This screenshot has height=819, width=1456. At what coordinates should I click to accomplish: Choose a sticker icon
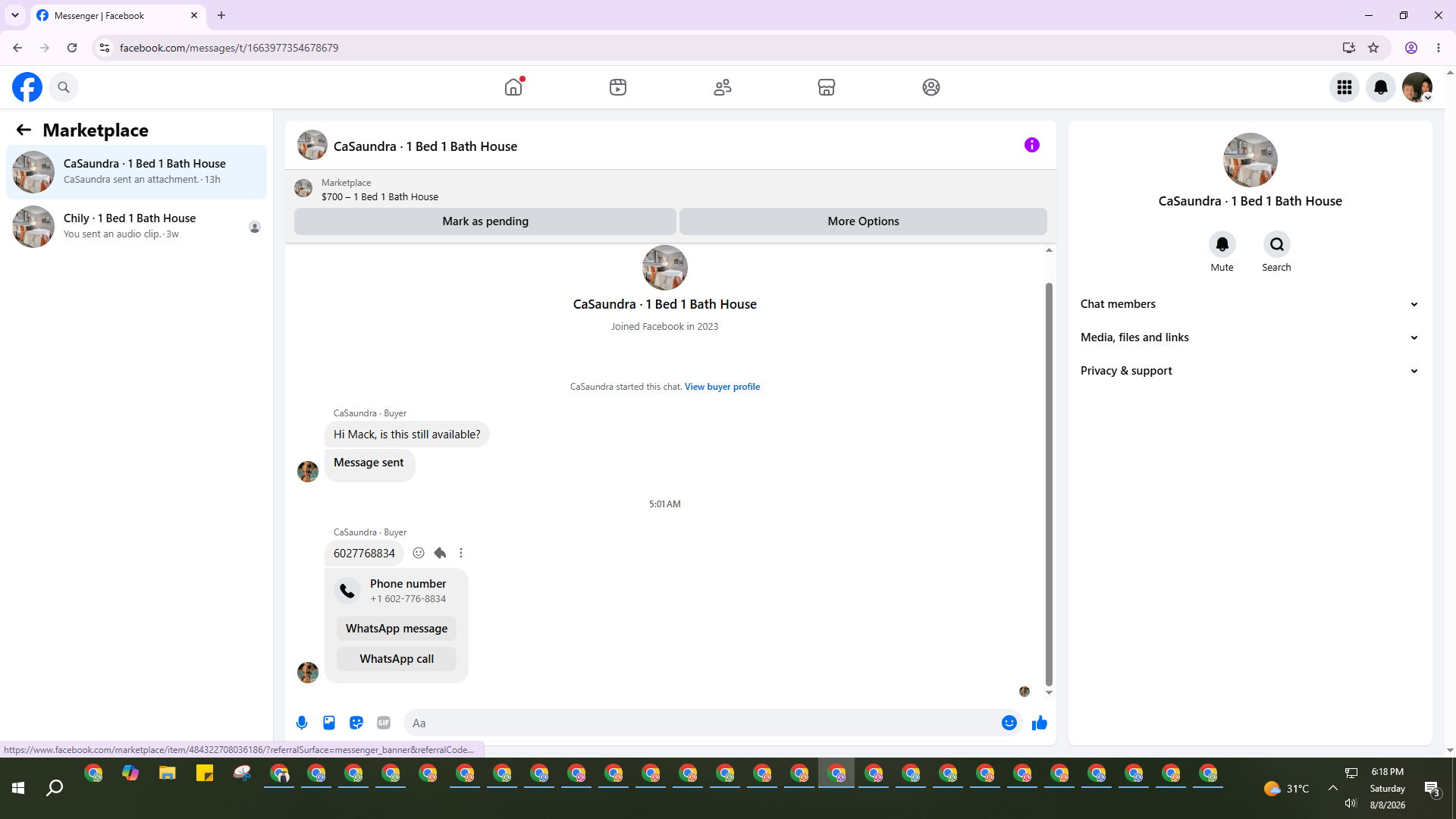(x=356, y=723)
